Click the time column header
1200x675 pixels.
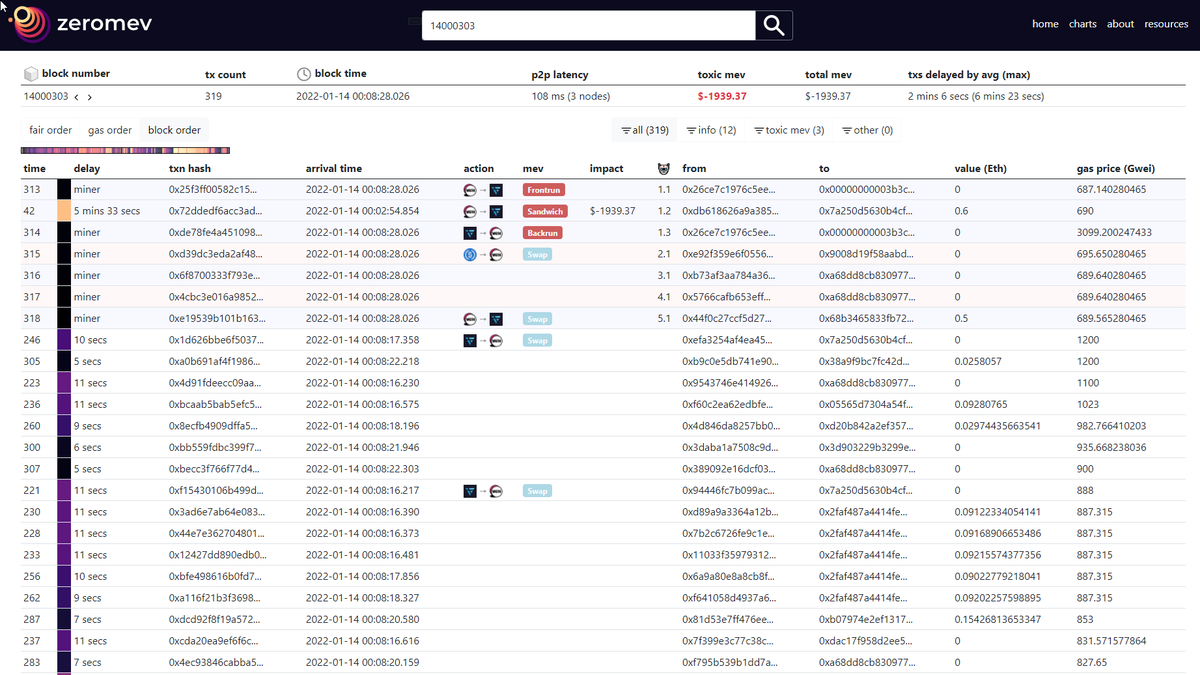click(x=34, y=169)
